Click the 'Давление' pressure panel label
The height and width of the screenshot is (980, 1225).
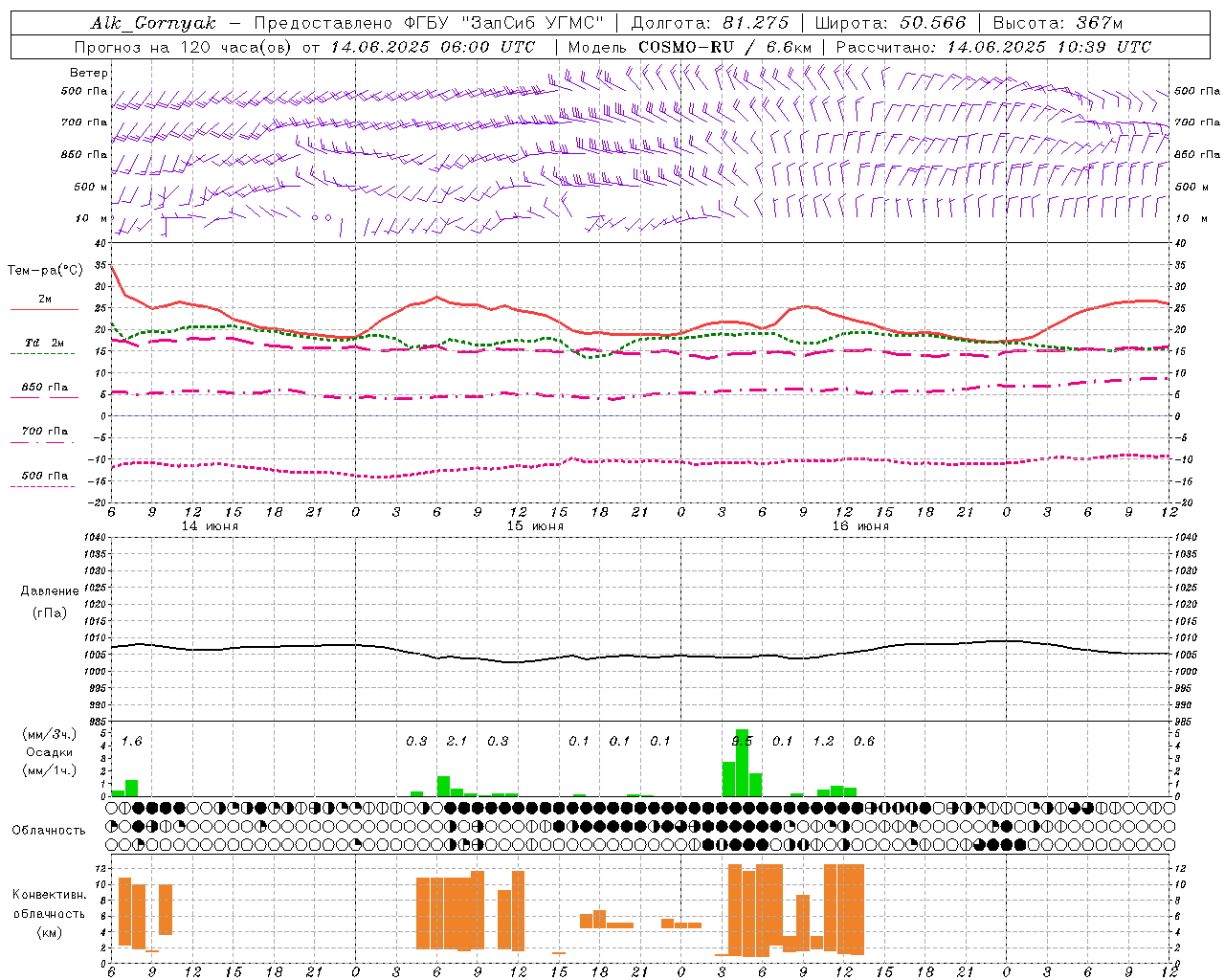pyautogui.click(x=50, y=591)
